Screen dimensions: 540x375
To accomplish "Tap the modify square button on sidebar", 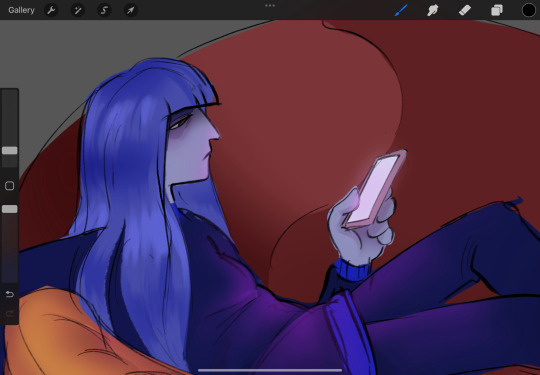I will [10, 186].
